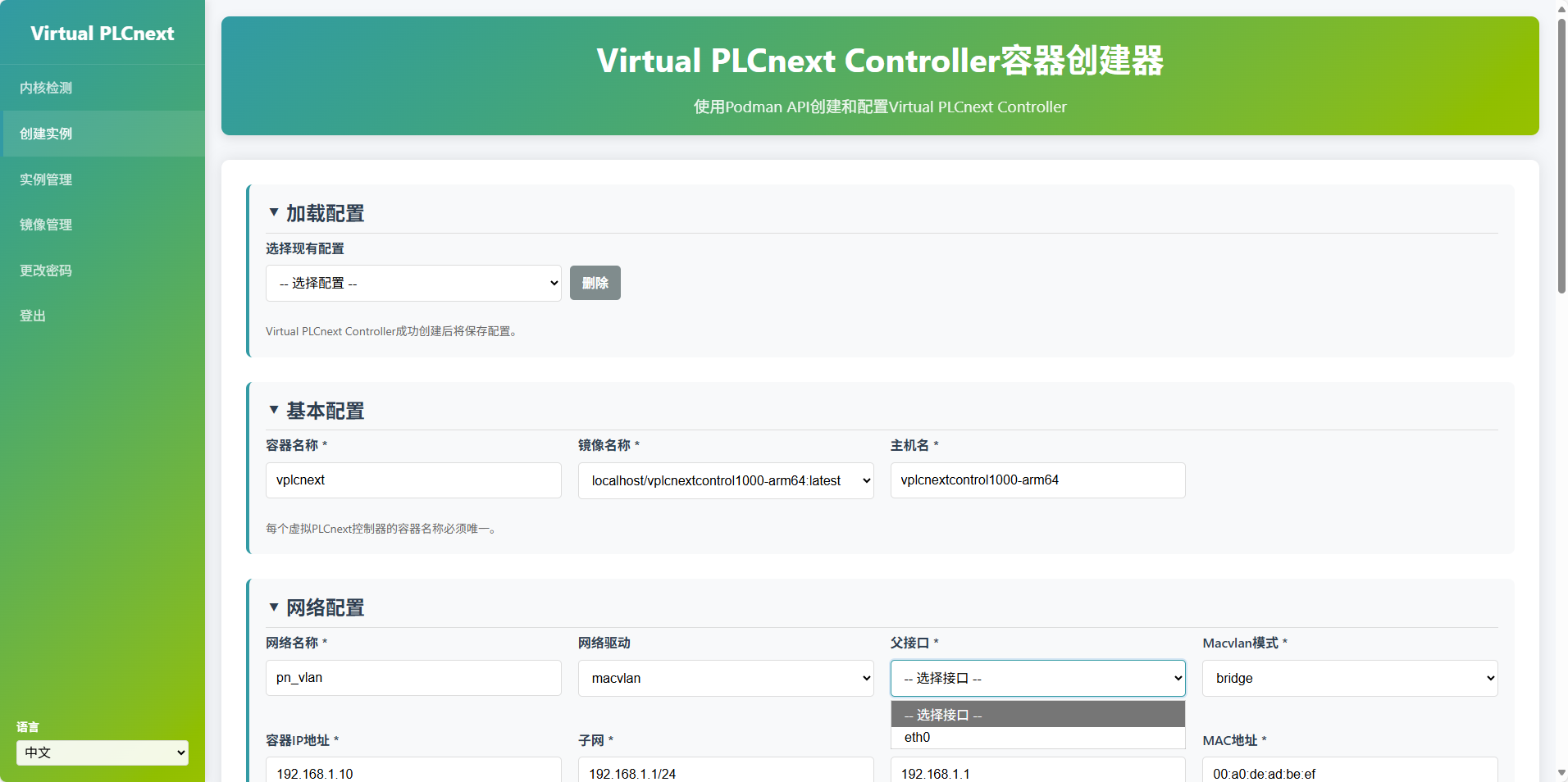Click the 容器IP地址 field 192.168.1.10
The width and height of the screenshot is (1568, 782).
point(413,771)
